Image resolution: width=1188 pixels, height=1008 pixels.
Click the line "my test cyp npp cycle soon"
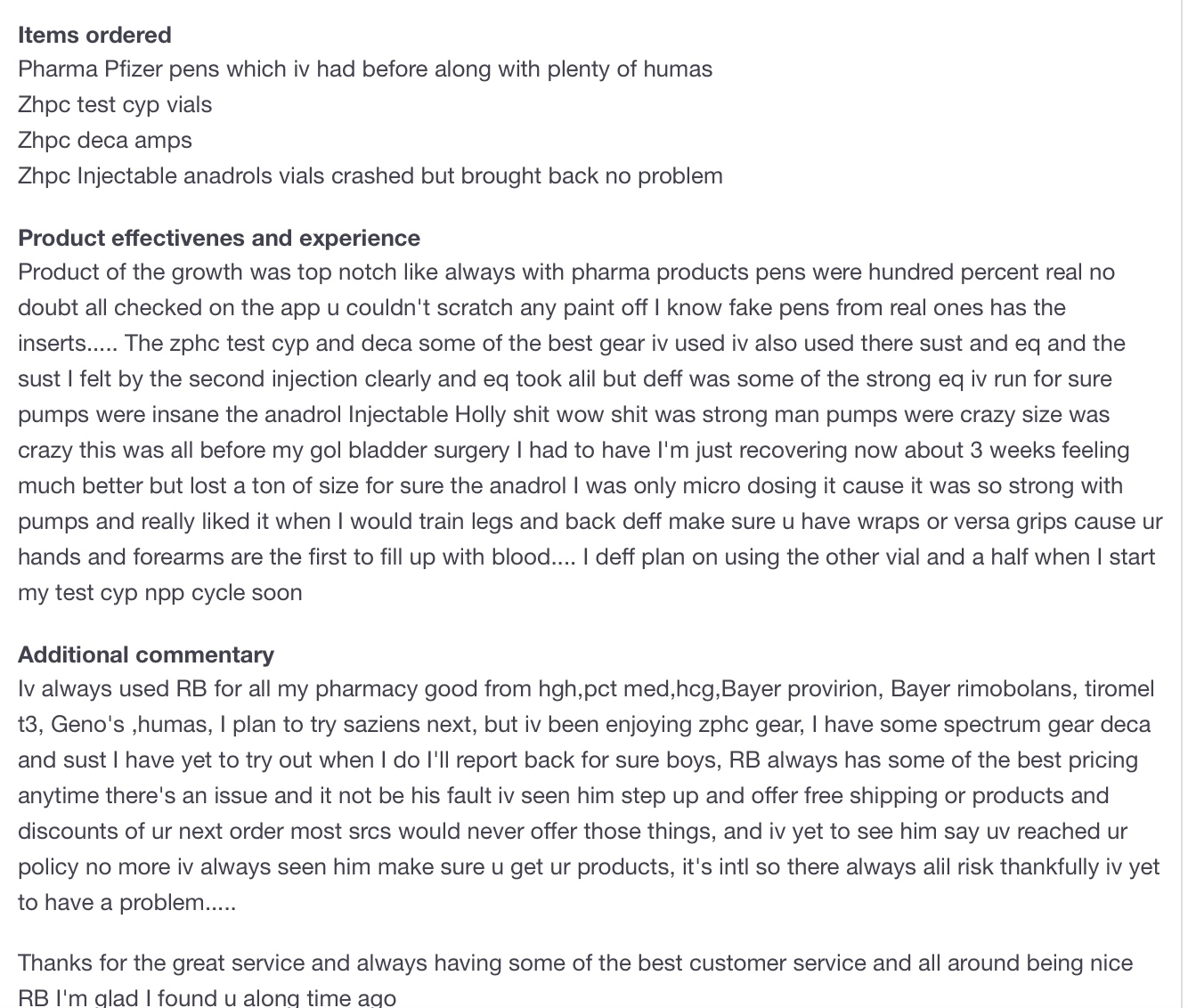160,593
